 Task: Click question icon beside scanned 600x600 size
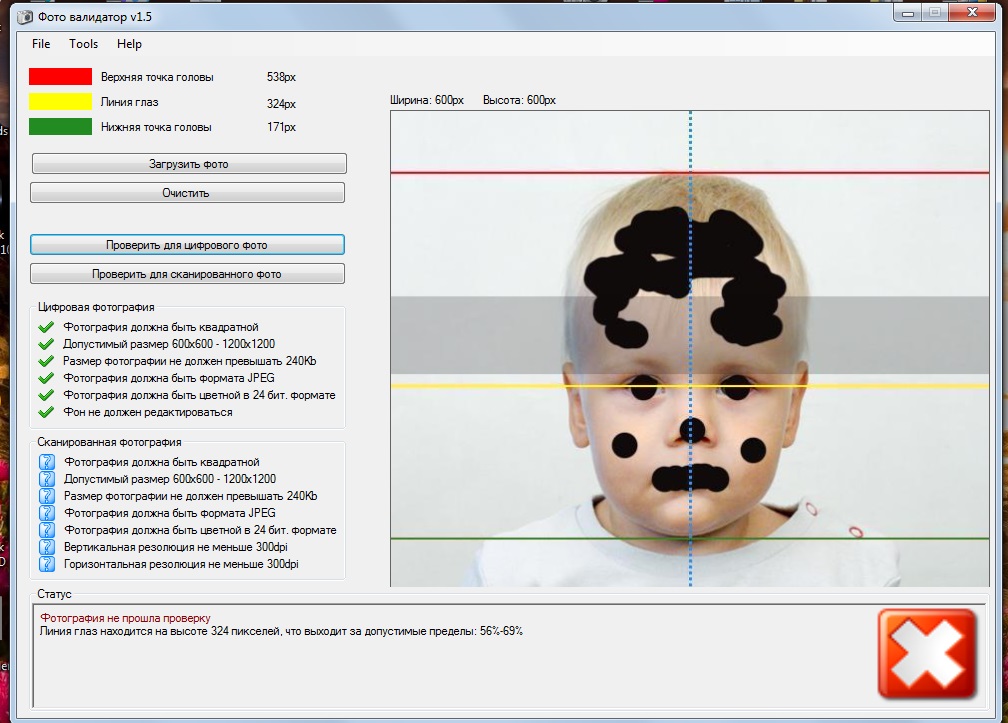tap(47, 479)
